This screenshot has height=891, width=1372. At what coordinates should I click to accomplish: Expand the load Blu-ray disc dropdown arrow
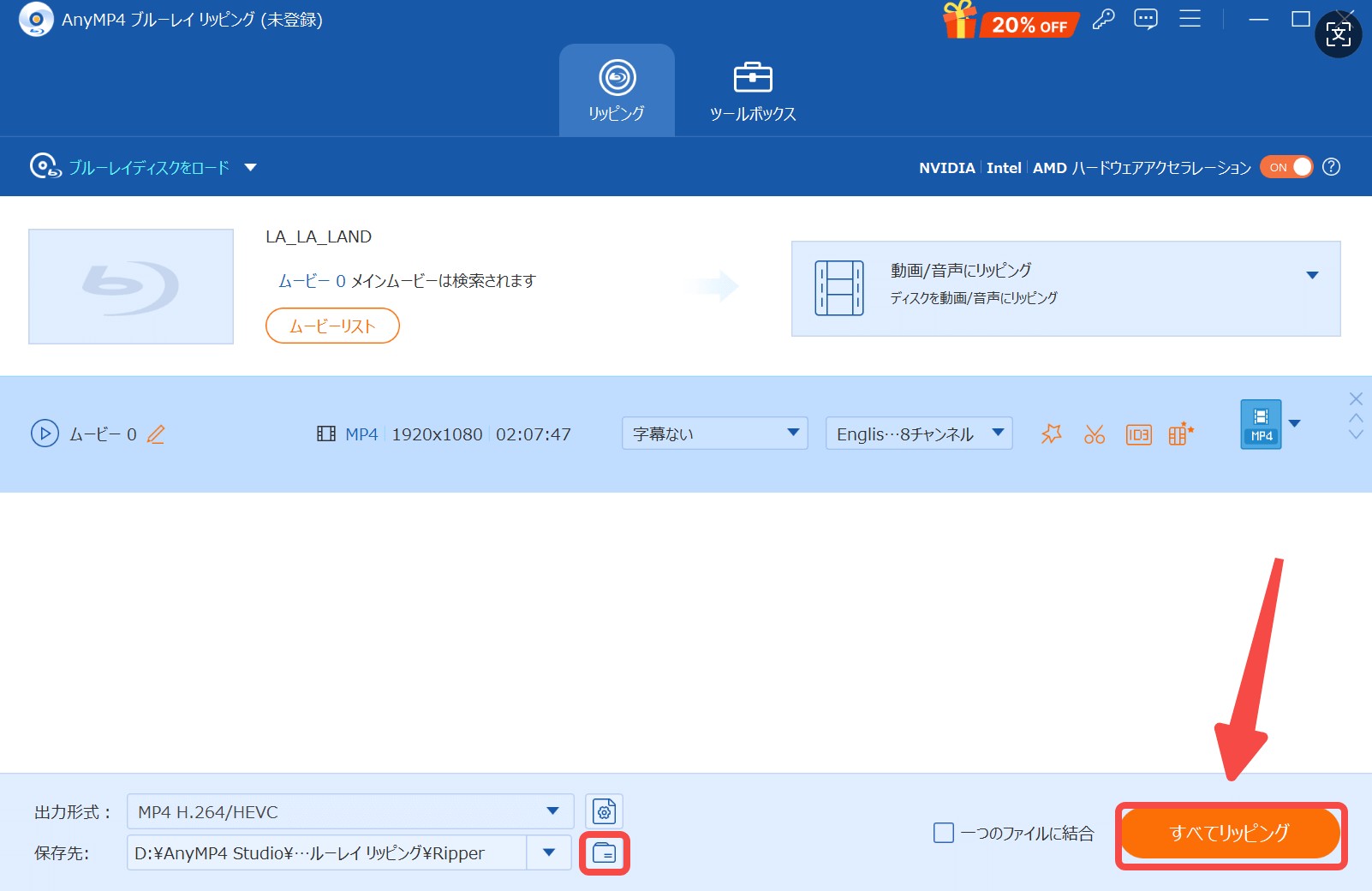[x=250, y=167]
